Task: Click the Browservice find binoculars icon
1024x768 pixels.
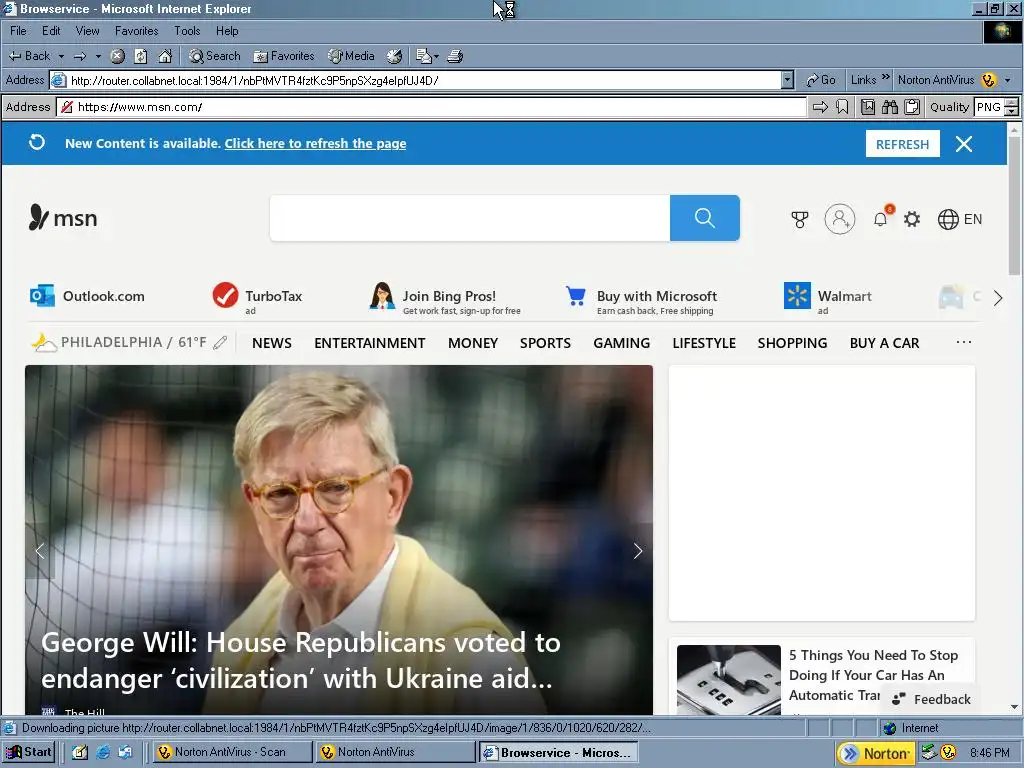Action: tap(889, 107)
